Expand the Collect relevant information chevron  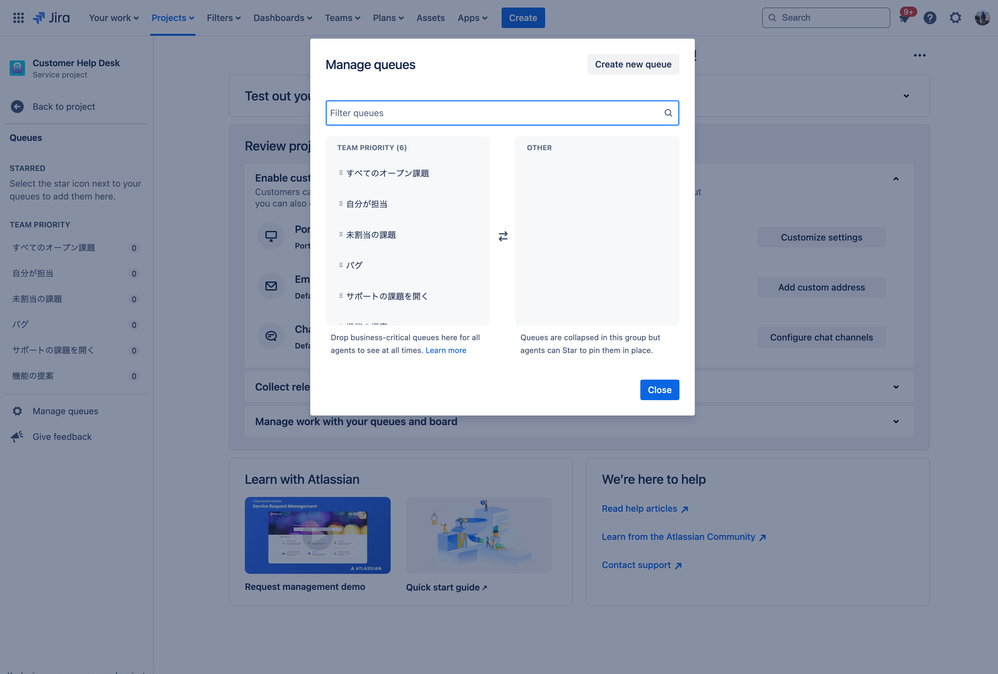tap(896, 387)
